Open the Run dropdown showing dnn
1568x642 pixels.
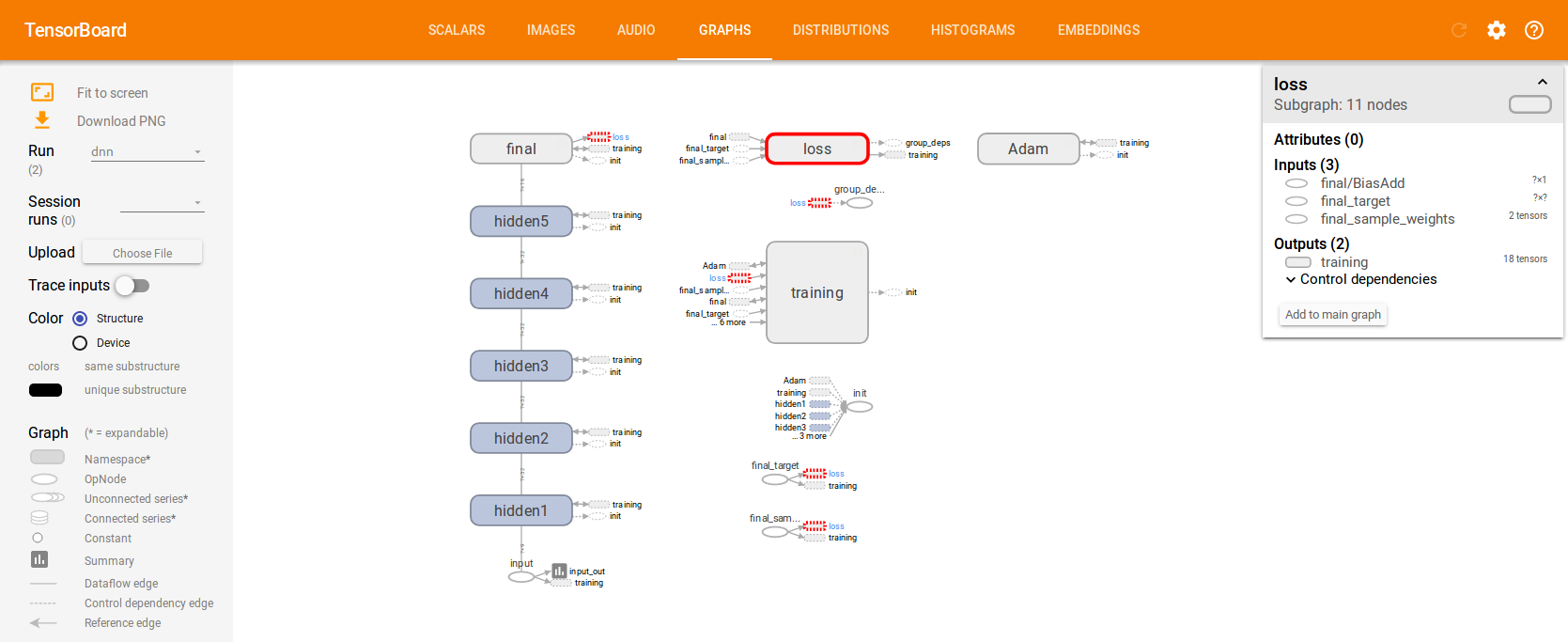click(147, 152)
